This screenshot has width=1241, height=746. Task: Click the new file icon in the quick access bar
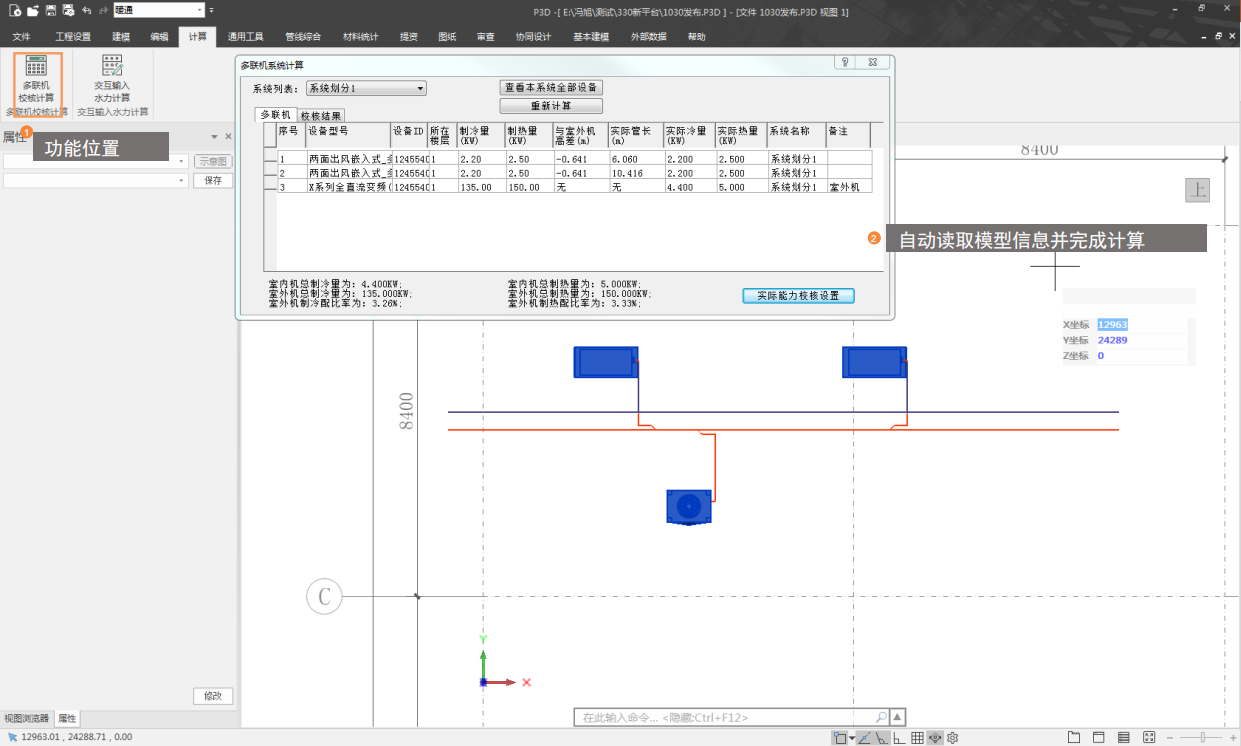click(x=15, y=10)
